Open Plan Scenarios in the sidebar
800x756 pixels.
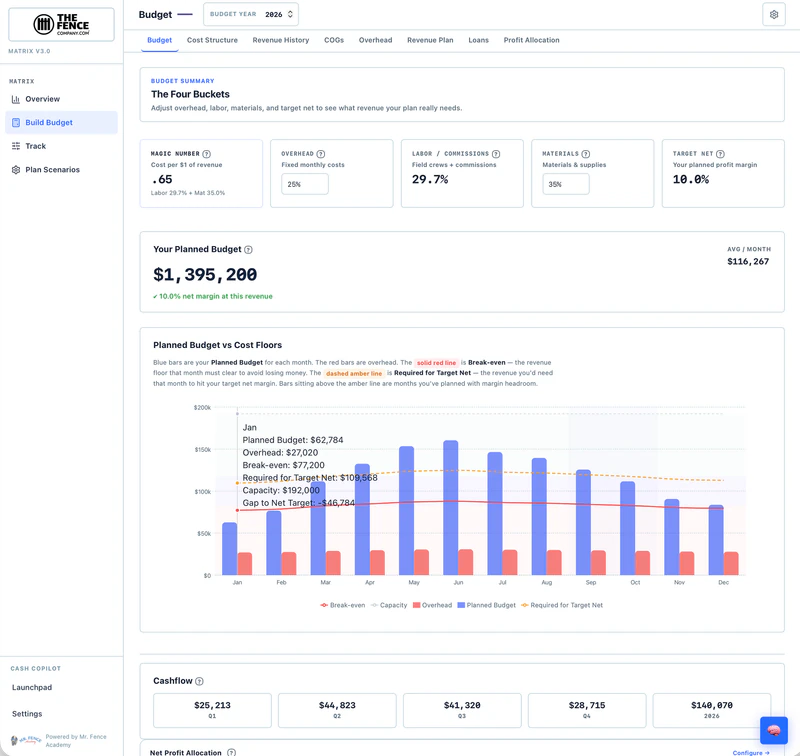pos(61,169)
